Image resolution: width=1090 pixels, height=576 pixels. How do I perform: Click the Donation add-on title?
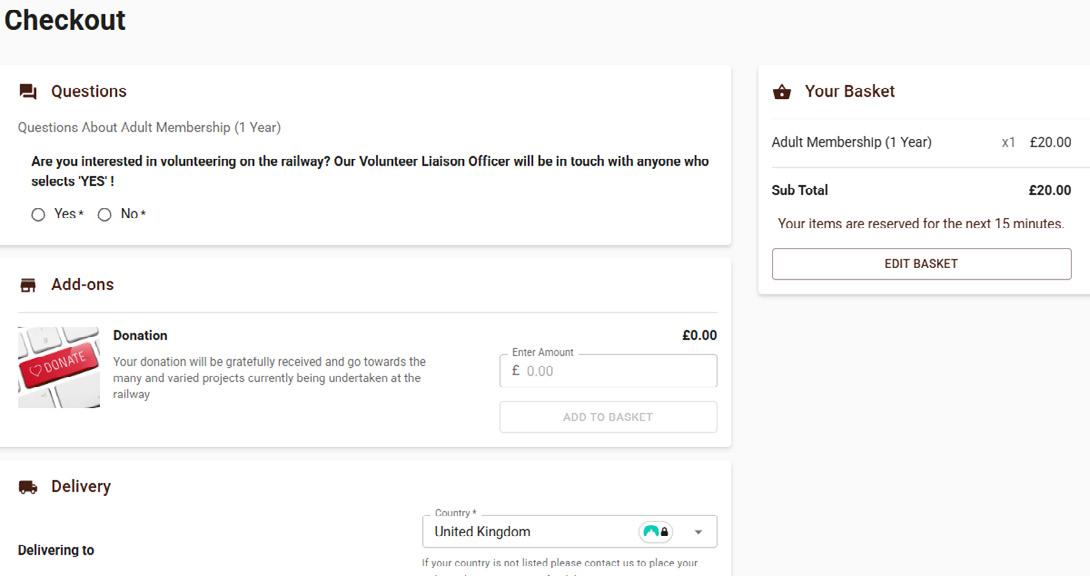point(140,335)
